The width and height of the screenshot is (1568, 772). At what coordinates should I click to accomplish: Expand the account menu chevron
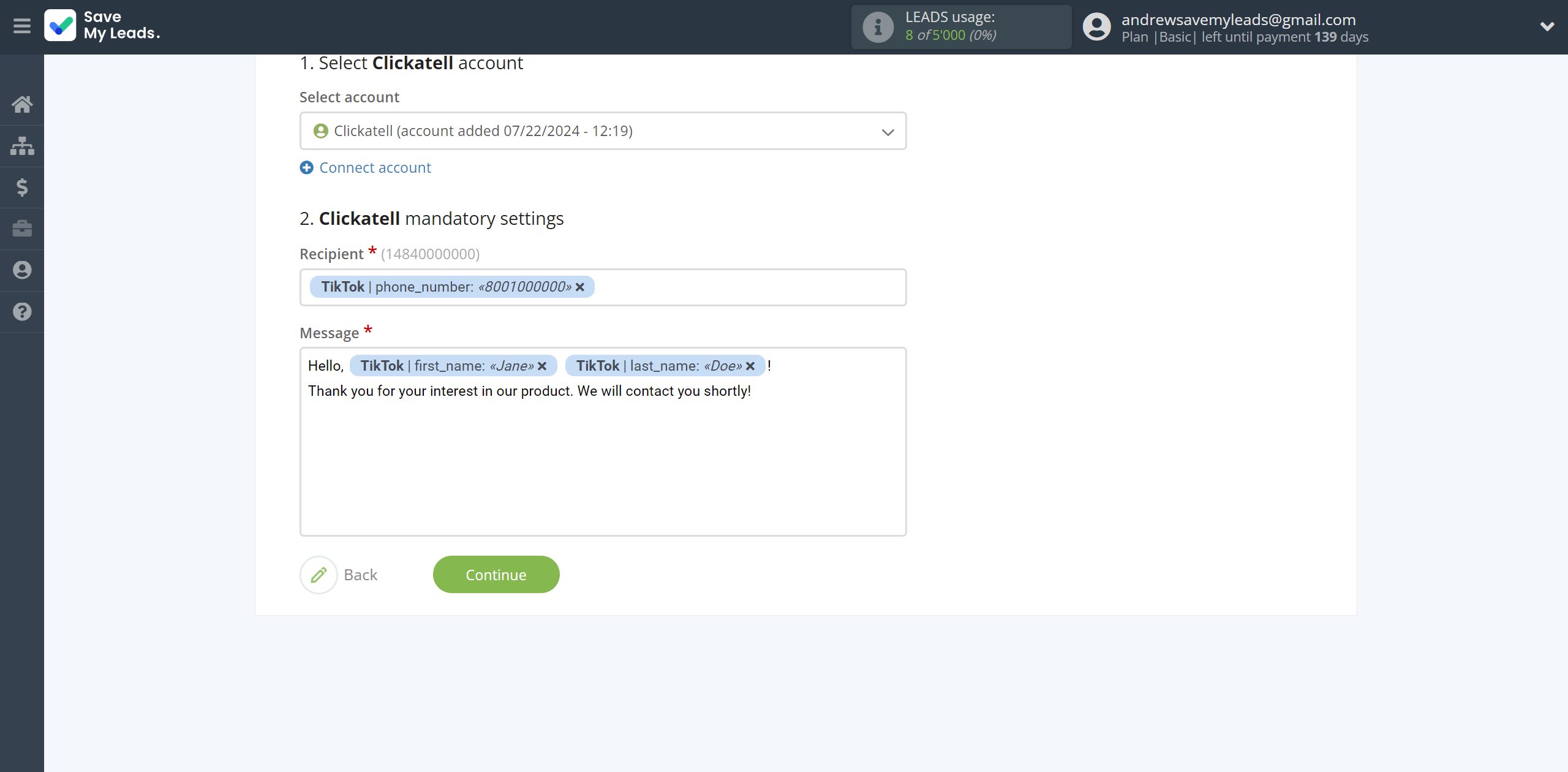[1547, 26]
